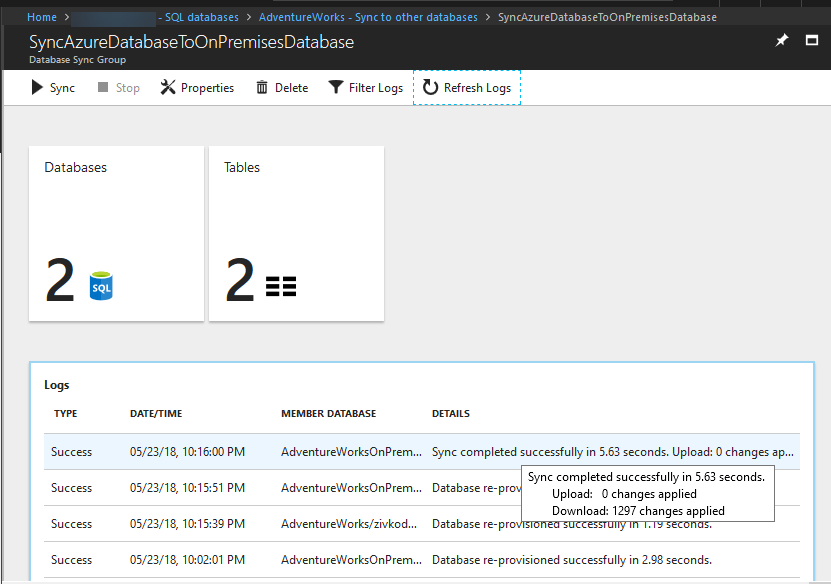Select log timestamp 05/23/18, 10:16:00 PM
Screen dimensions: 831x584
[187, 452]
